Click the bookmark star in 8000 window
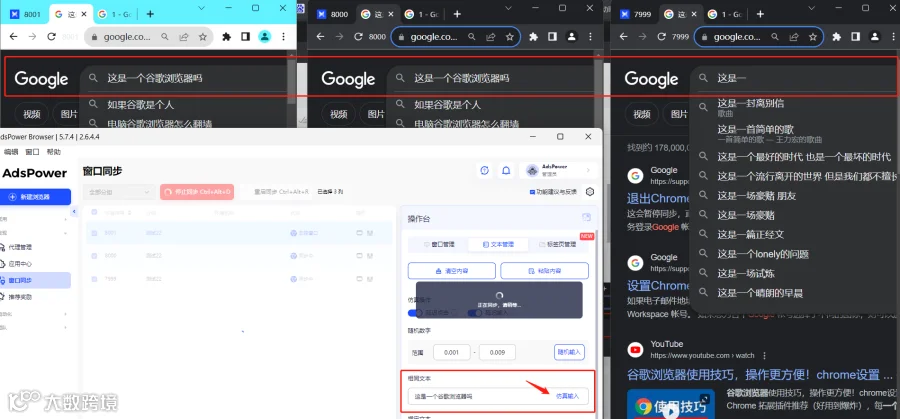Image resolution: width=900 pixels, height=419 pixels. click(x=510, y=37)
